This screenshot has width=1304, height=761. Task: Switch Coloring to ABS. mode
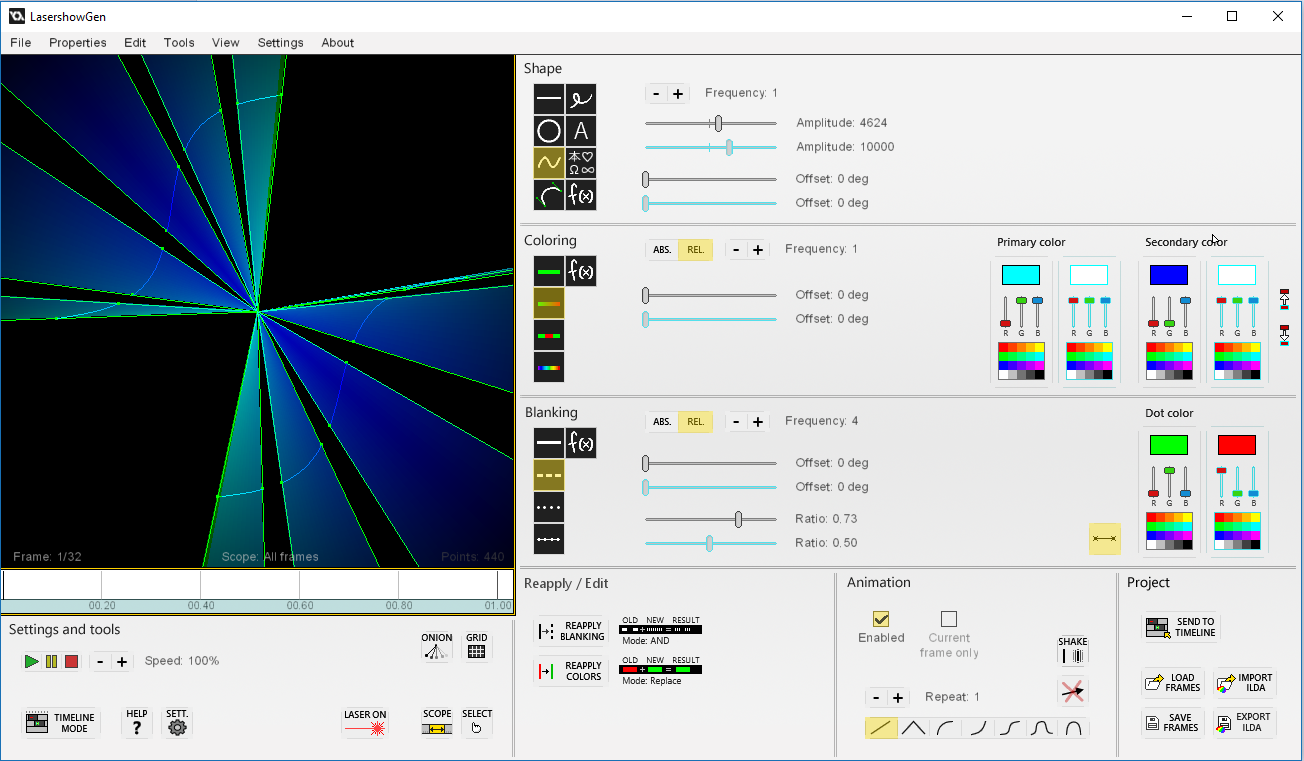(x=662, y=250)
